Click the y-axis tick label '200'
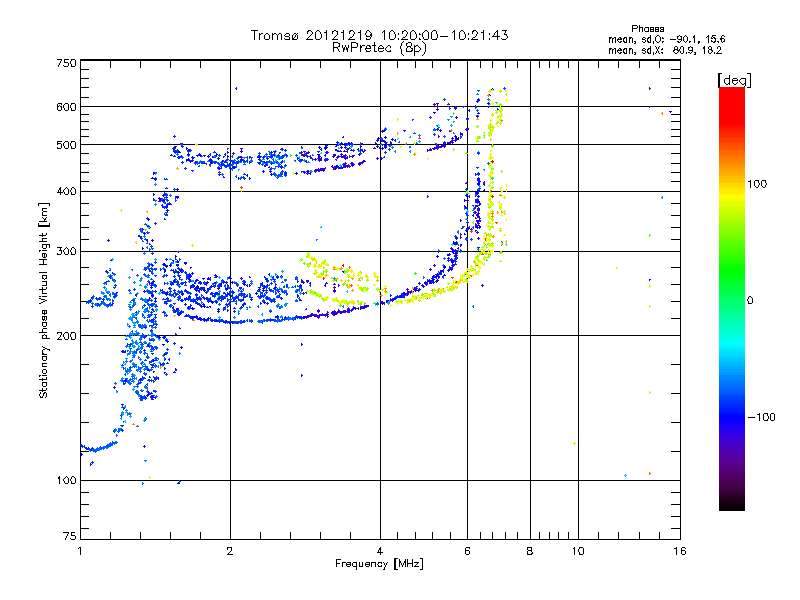Screen dimensions: 800x600 pos(66,336)
